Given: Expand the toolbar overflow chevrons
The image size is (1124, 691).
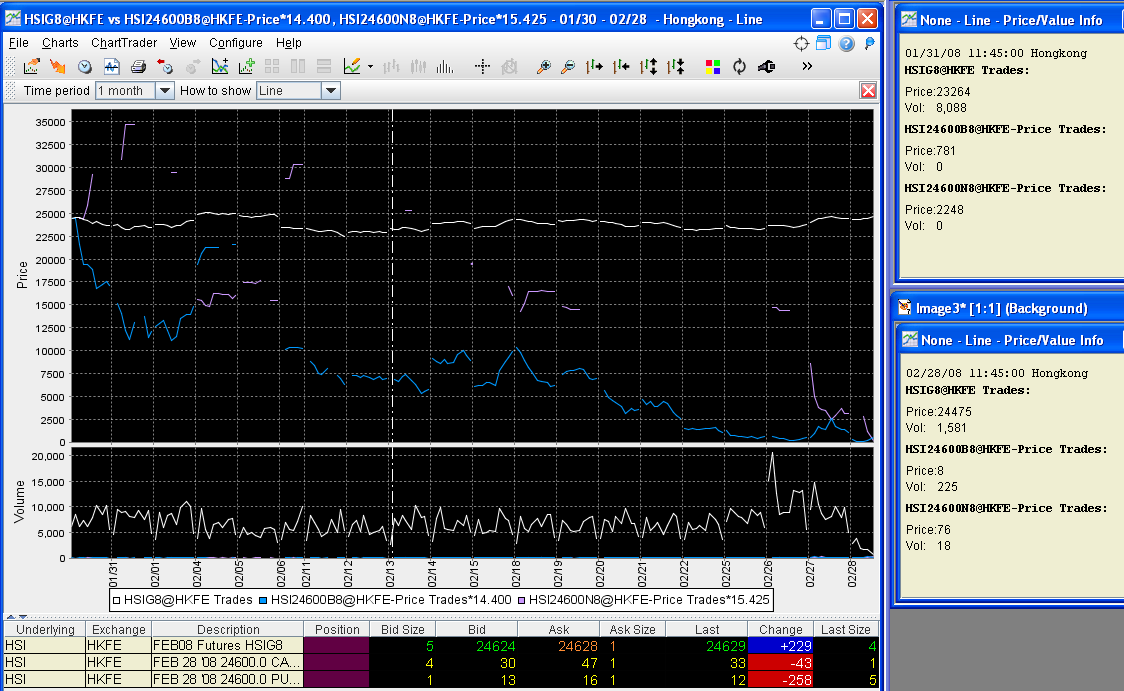Looking at the screenshot, I should click(807, 66).
